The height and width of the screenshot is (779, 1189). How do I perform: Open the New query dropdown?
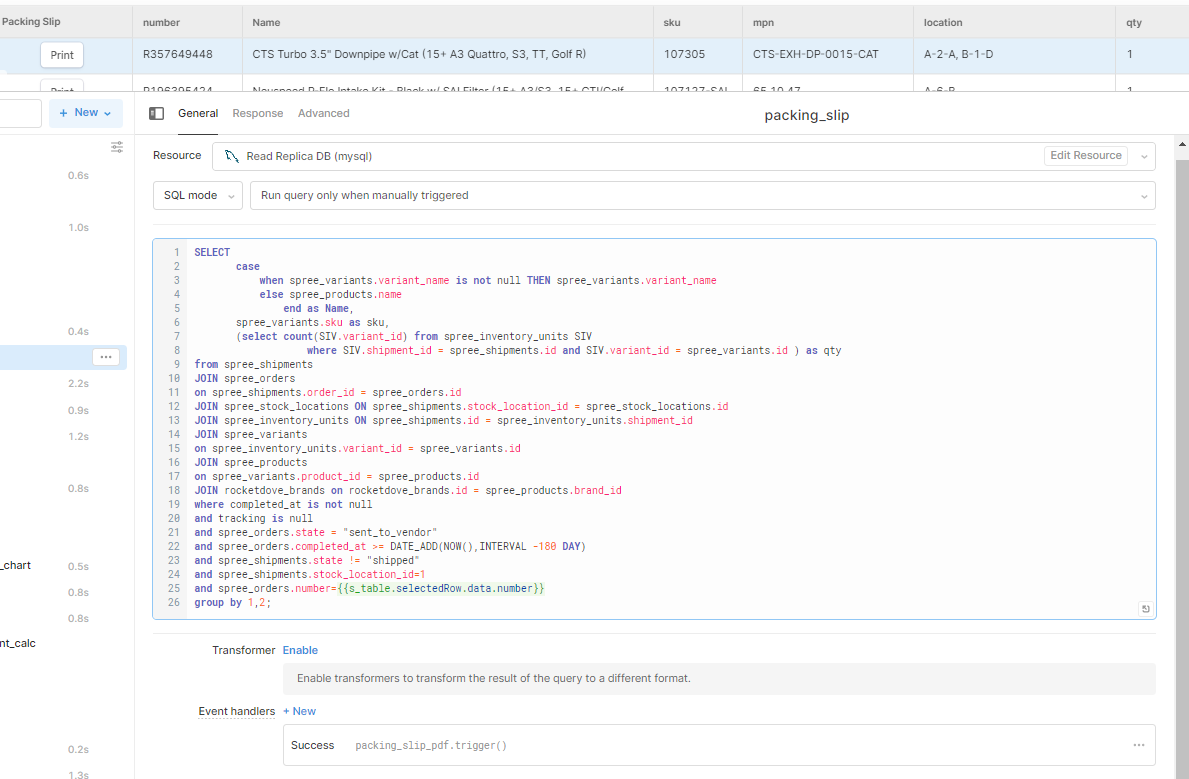click(86, 113)
